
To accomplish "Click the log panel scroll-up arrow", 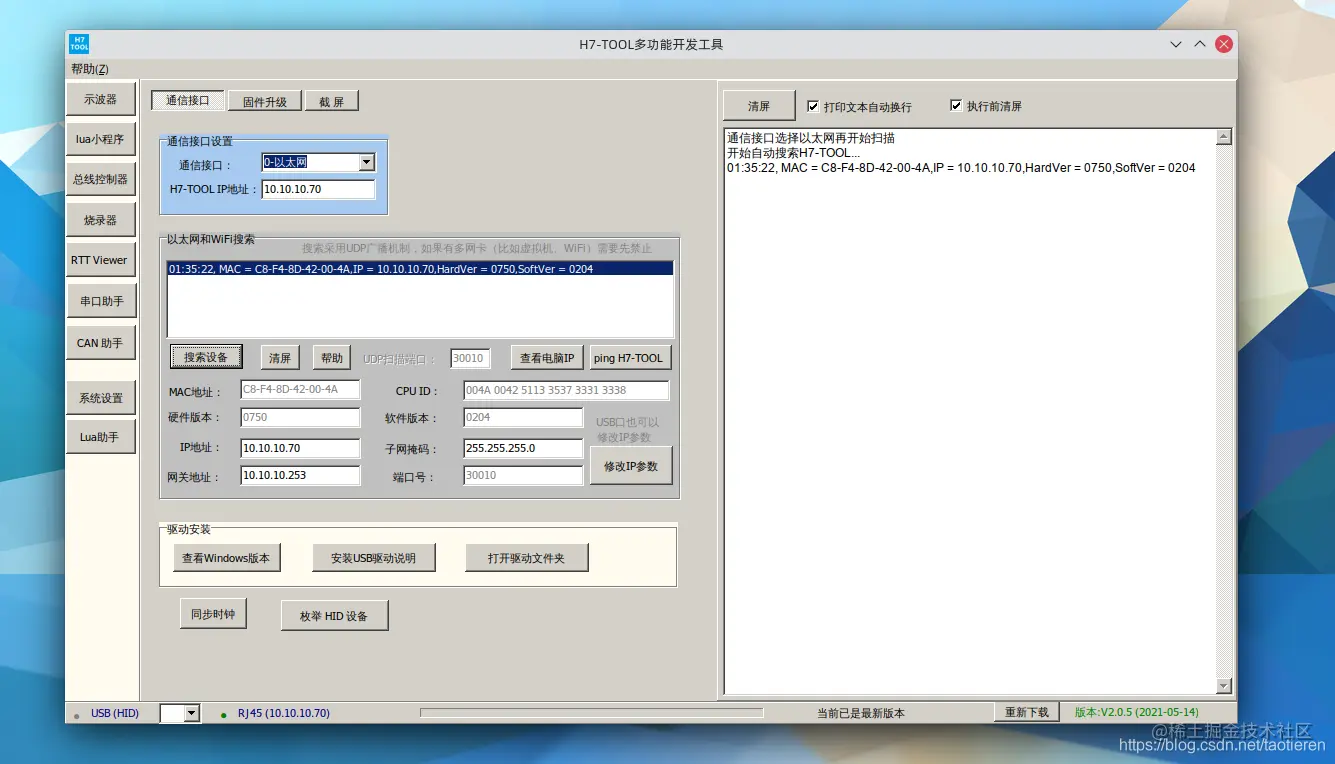I will [1224, 137].
